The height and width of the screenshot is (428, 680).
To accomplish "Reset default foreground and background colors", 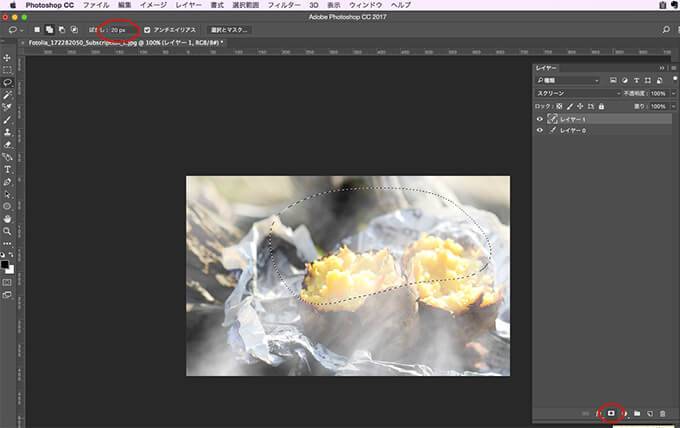I will point(3,255).
